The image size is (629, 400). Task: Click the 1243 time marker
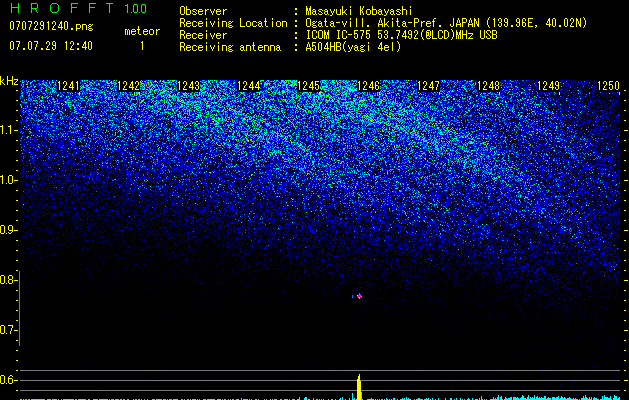coord(189,86)
